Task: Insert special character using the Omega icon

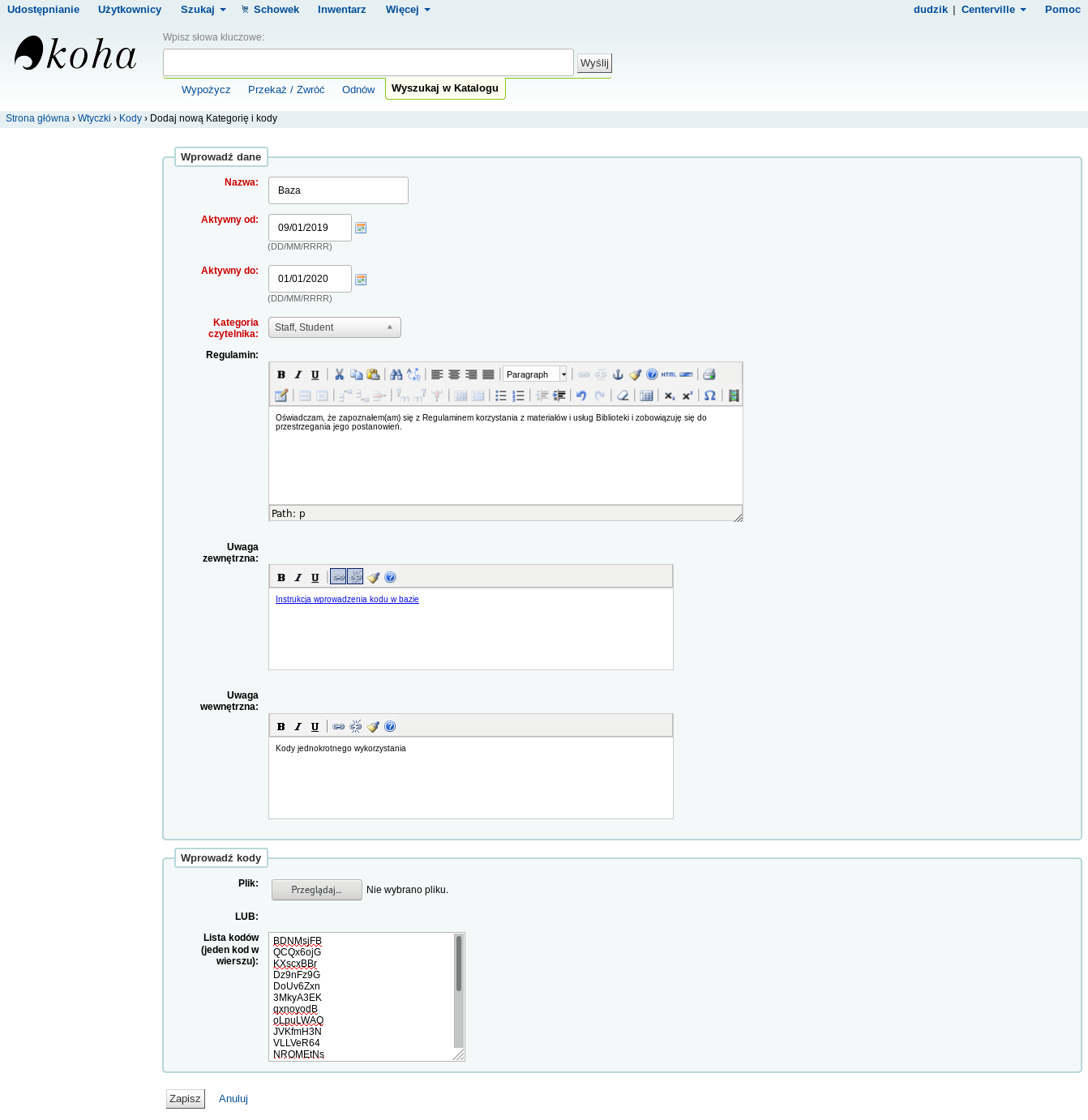Action: tap(710, 395)
